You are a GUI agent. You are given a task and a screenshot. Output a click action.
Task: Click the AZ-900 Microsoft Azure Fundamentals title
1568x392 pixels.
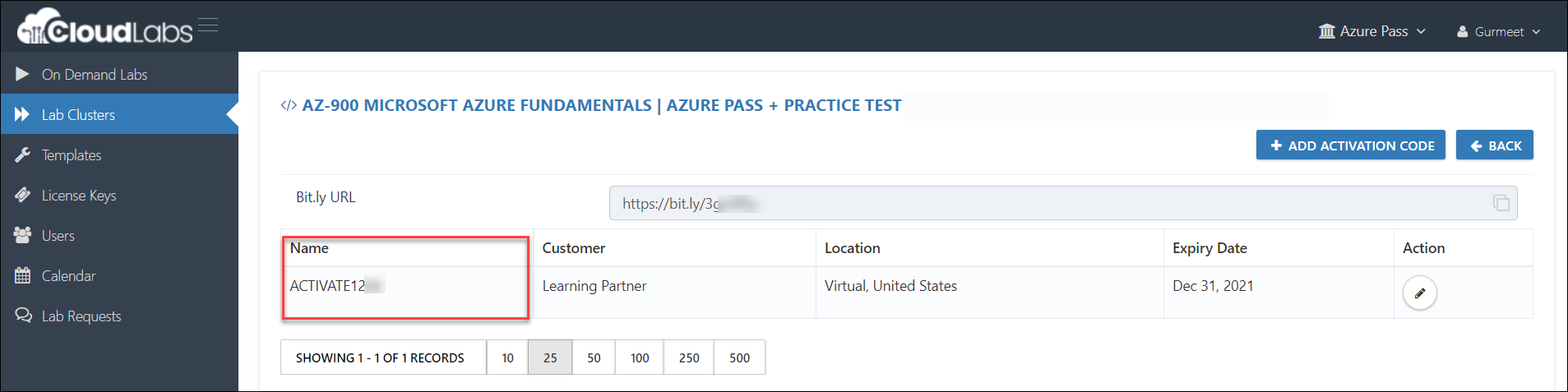pyautogui.click(x=602, y=105)
